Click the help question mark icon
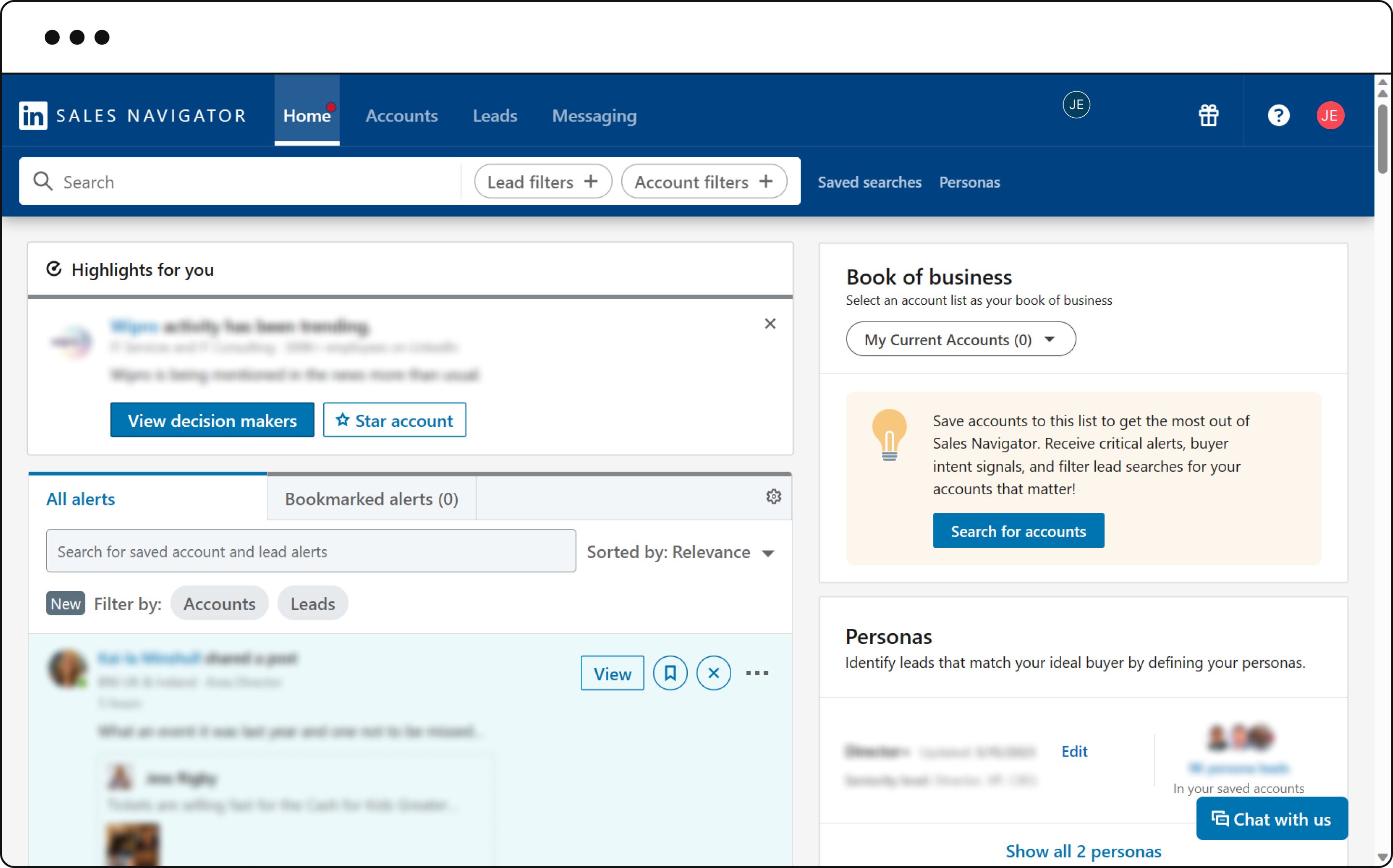The image size is (1393, 868). pos(1278,114)
